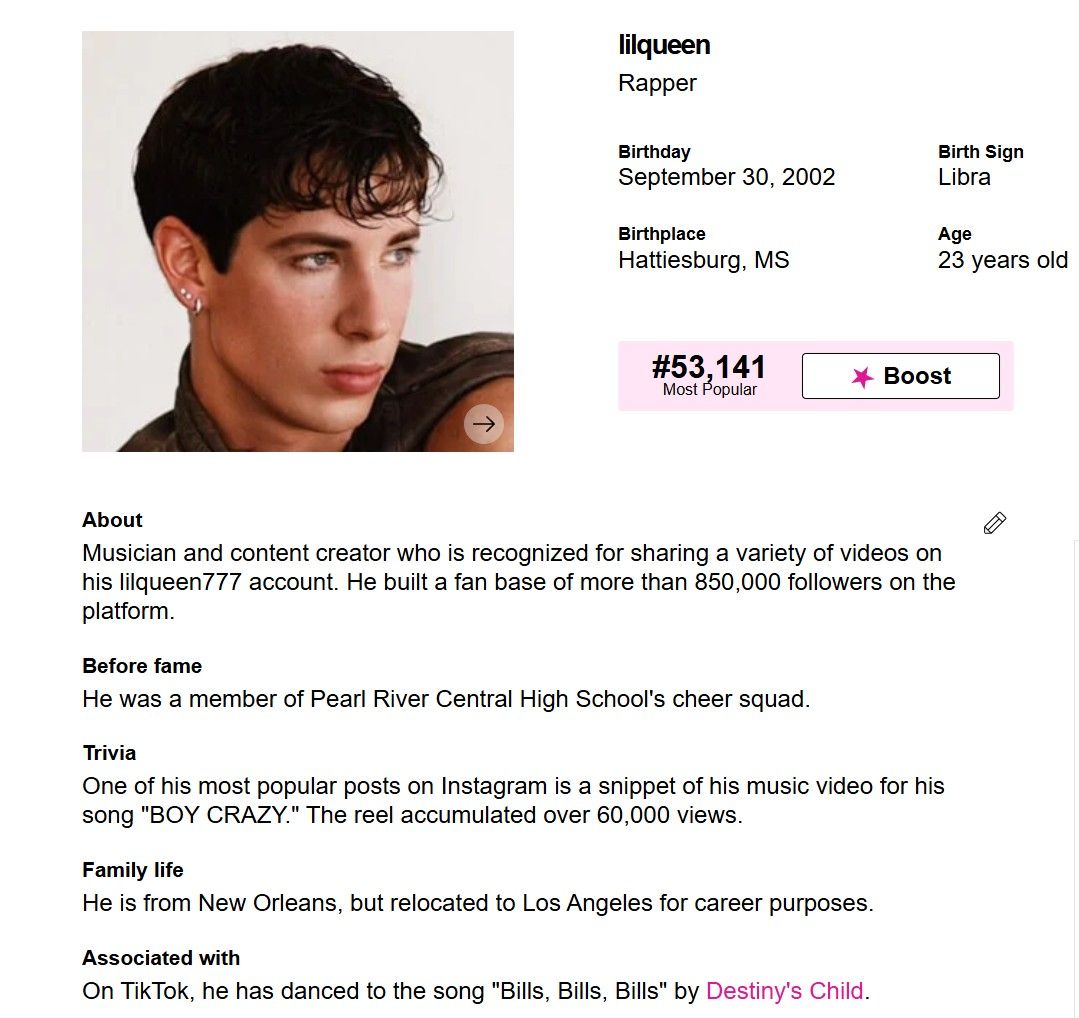
Task: Select the Most Popular label
Action: (709, 390)
